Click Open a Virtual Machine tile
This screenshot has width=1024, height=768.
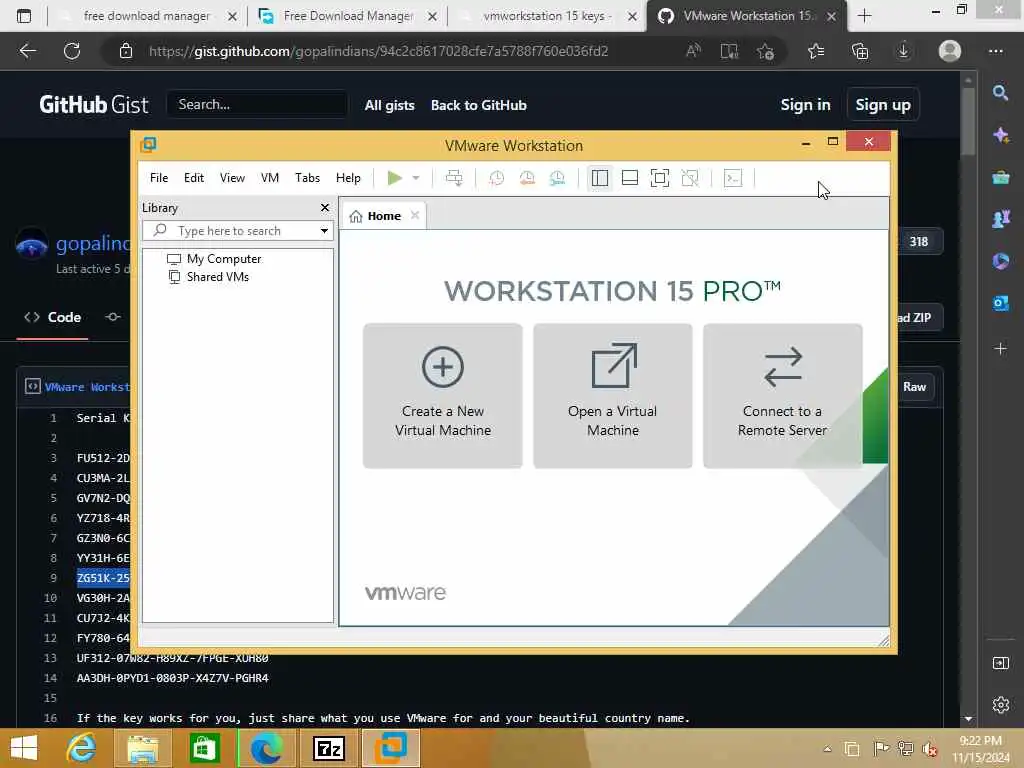coord(613,396)
